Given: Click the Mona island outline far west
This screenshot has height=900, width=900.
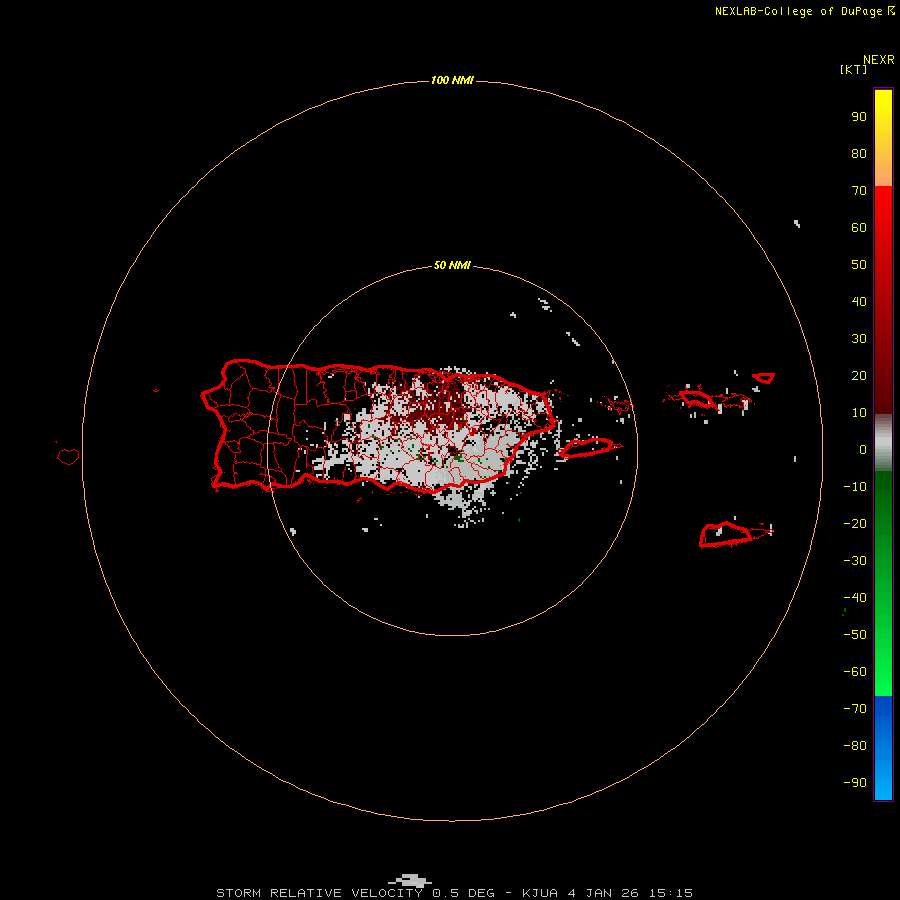Looking at the screenshot, I should (68, 457).
